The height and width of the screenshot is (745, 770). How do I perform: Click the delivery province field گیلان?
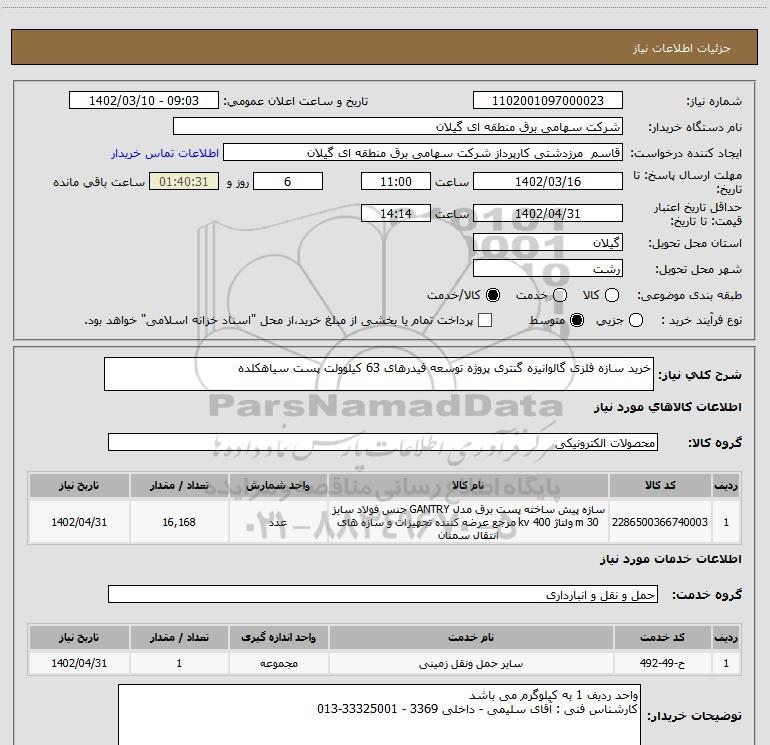tap(548, 242)
